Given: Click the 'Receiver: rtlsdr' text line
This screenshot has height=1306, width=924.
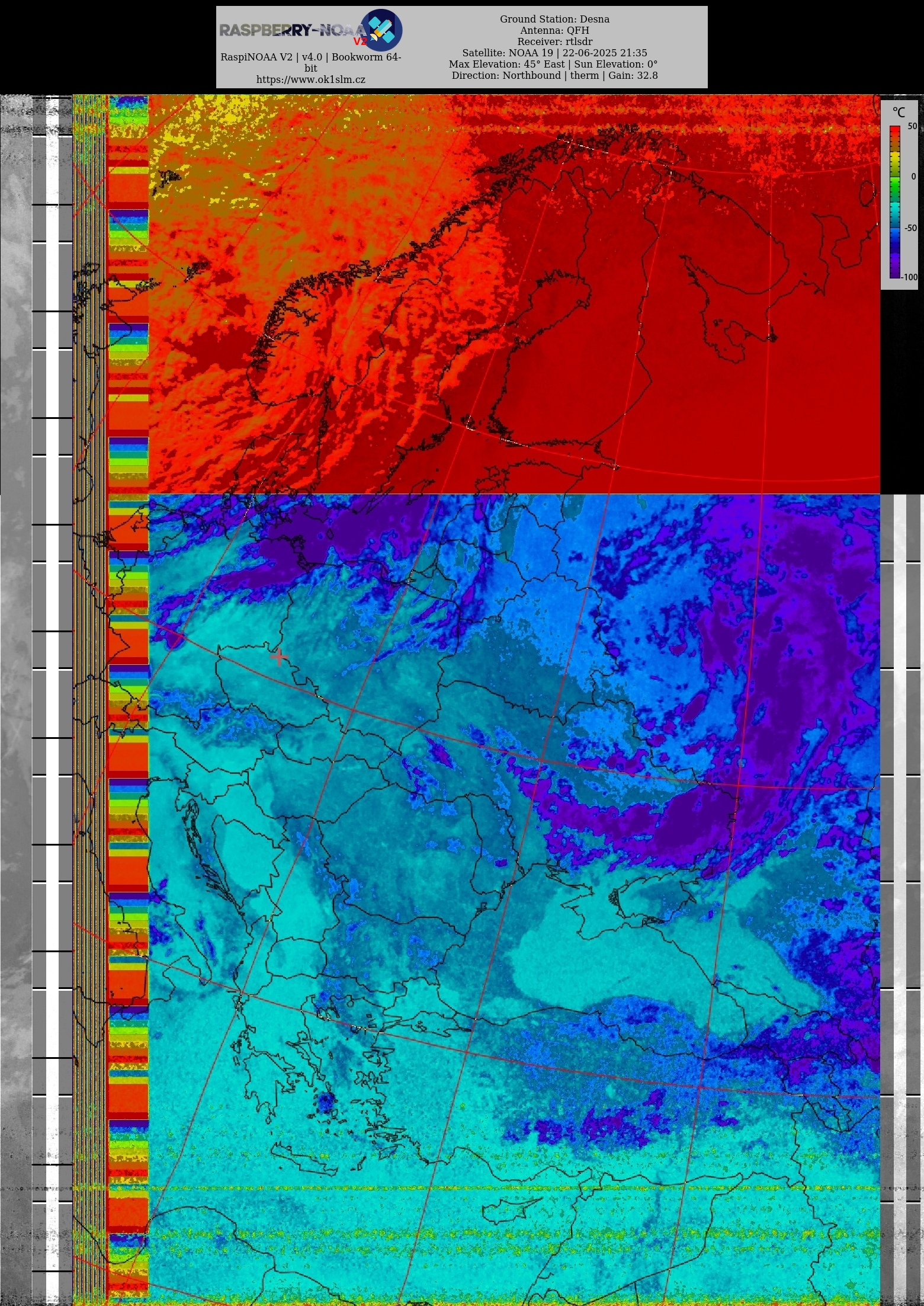Looking at the screenshot, I should click(x=554, y=41).
